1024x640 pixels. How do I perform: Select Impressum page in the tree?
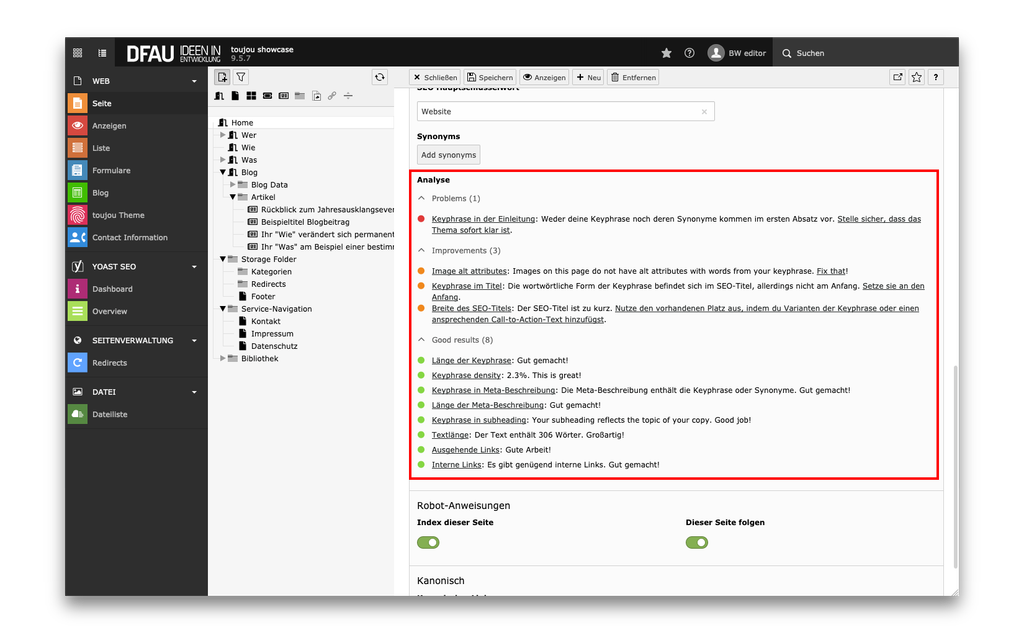coord(272,334)
